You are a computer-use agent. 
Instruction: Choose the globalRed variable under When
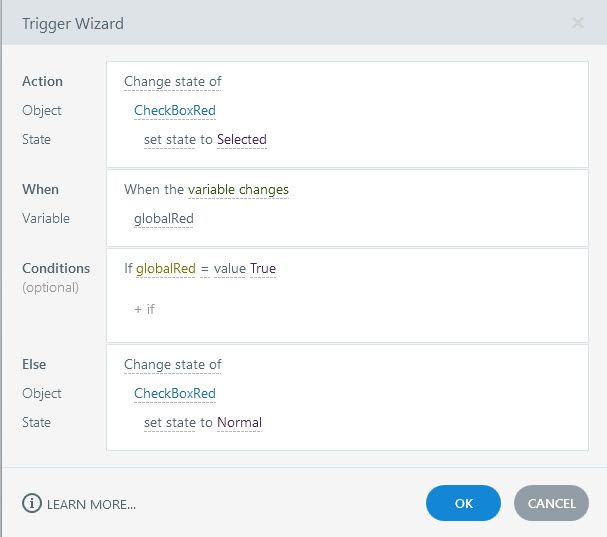click(163, 218)
